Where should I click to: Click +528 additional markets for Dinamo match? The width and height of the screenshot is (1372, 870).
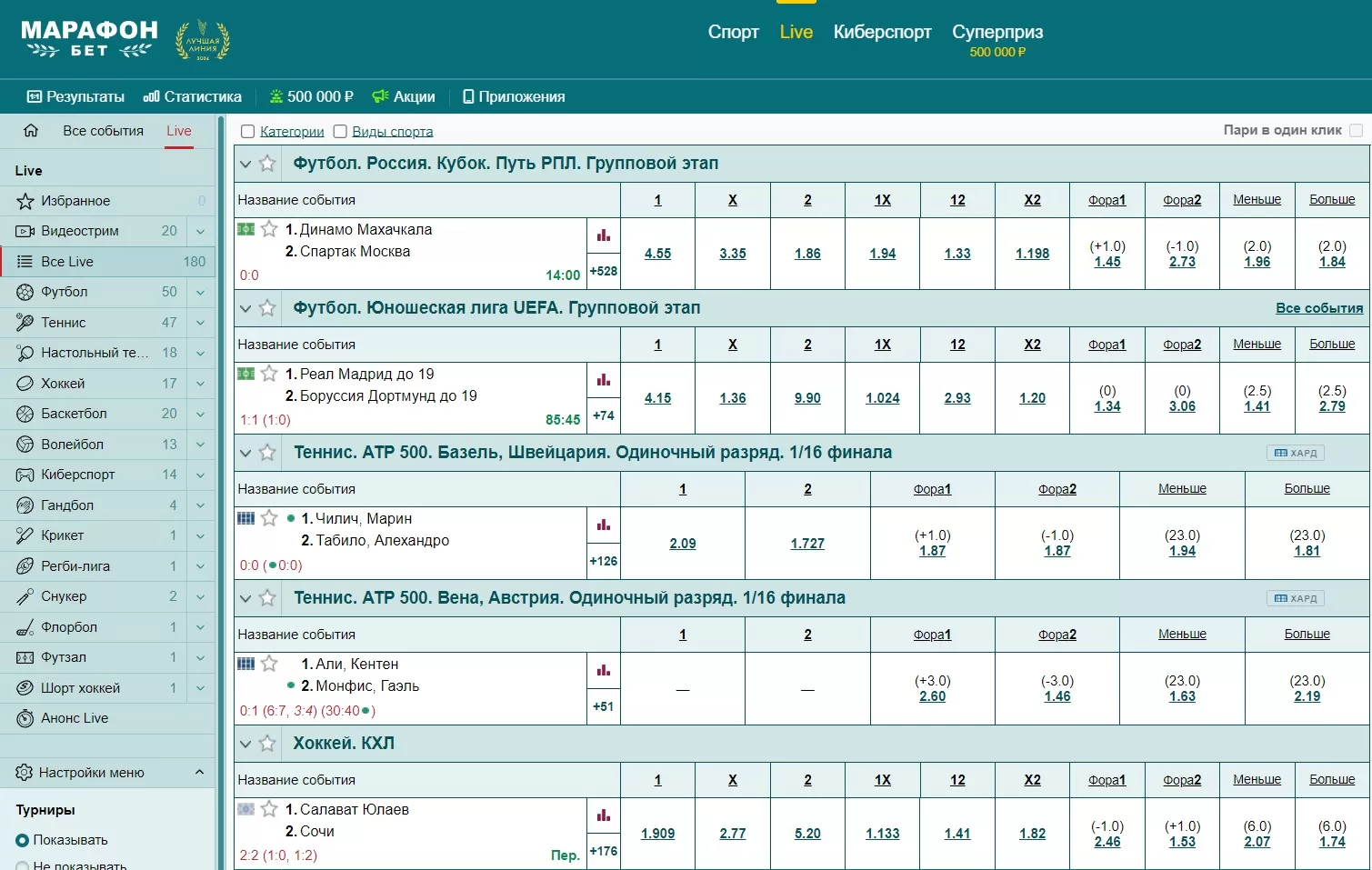604,271
